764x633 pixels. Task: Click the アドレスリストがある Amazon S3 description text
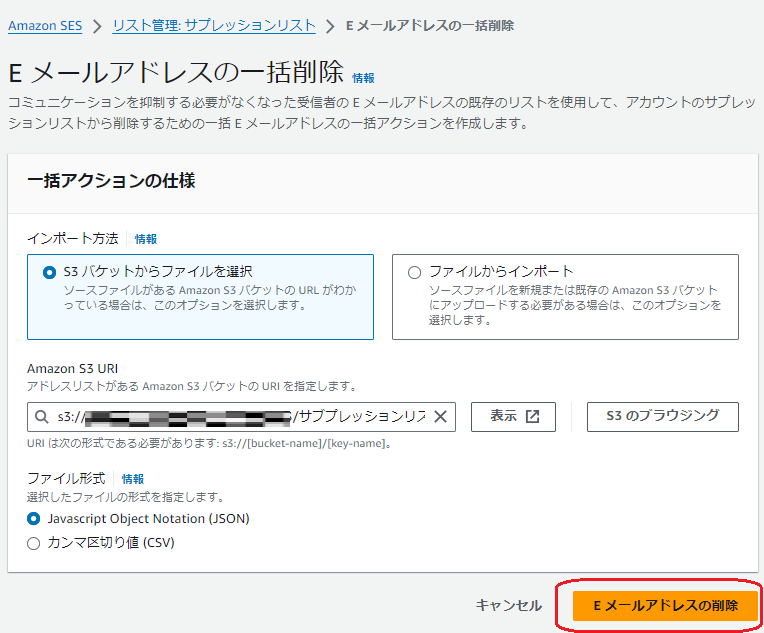pos(192,386)
